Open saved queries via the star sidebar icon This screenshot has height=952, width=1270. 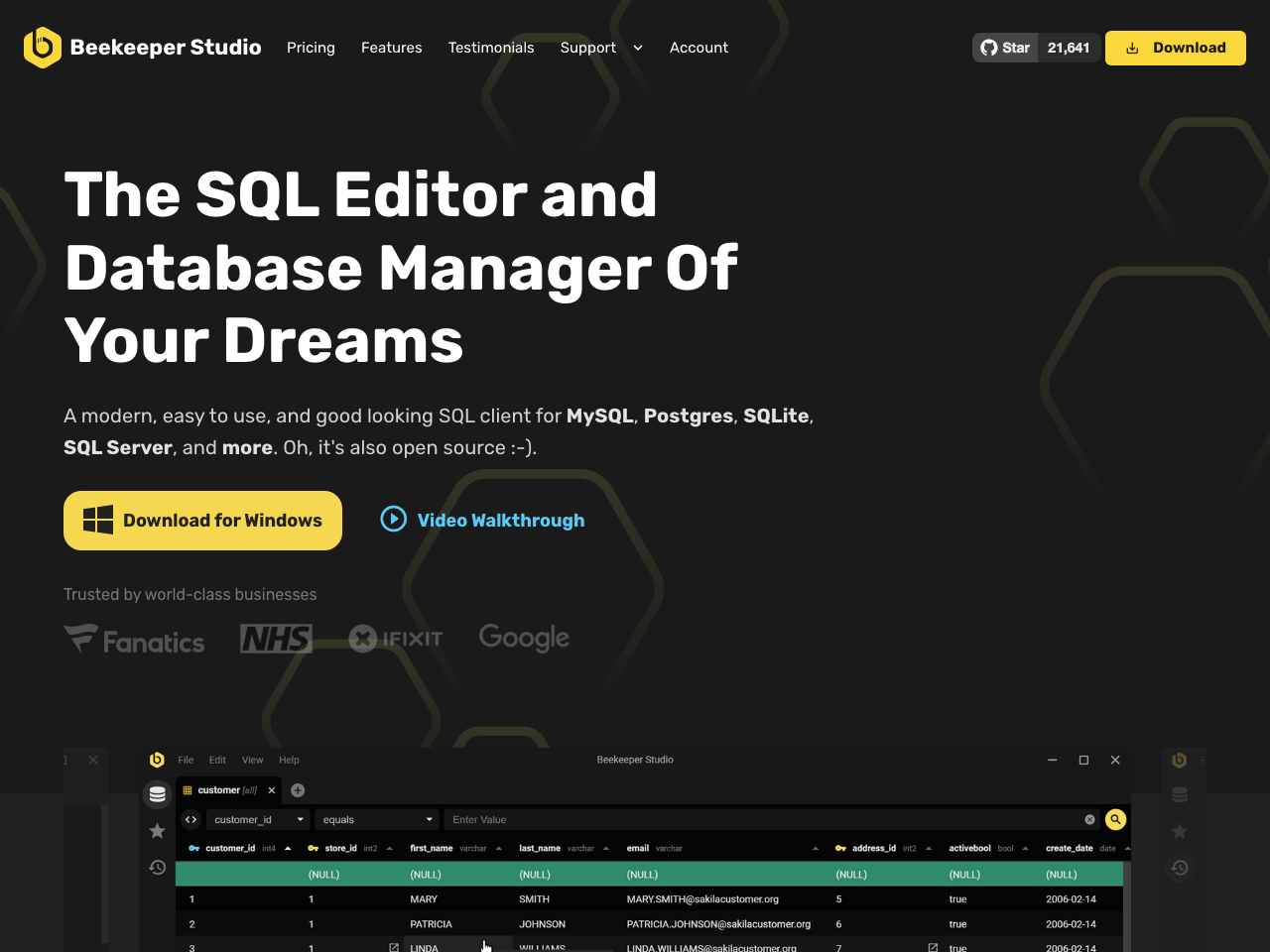point(157,831)
